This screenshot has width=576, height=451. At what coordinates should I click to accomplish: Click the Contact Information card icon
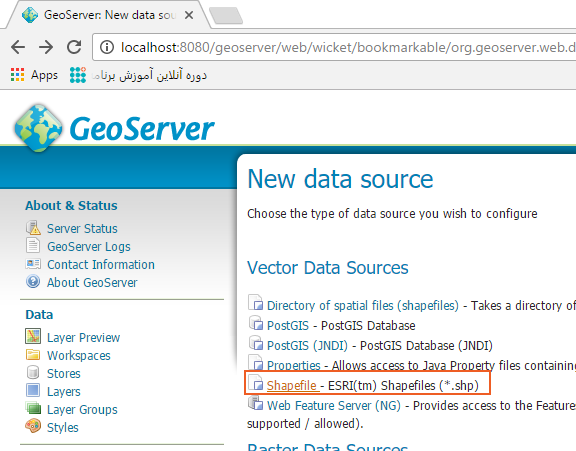pyautogui.click(x=33, y=264)
